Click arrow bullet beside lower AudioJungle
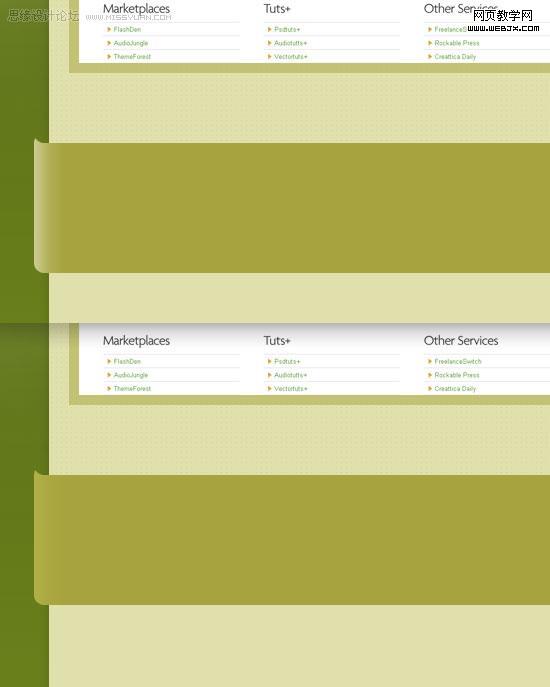Viewport: 550px width, 687px height. (x=109, y=375)
